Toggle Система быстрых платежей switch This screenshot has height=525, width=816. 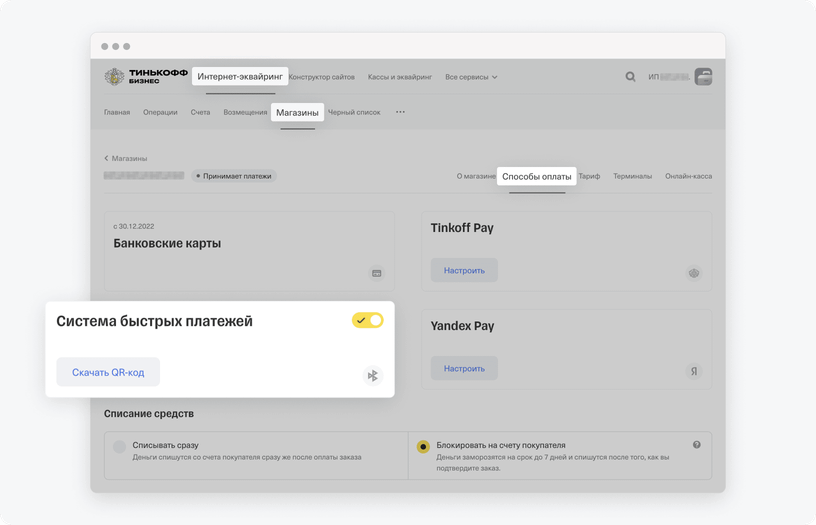click(367, 320)
